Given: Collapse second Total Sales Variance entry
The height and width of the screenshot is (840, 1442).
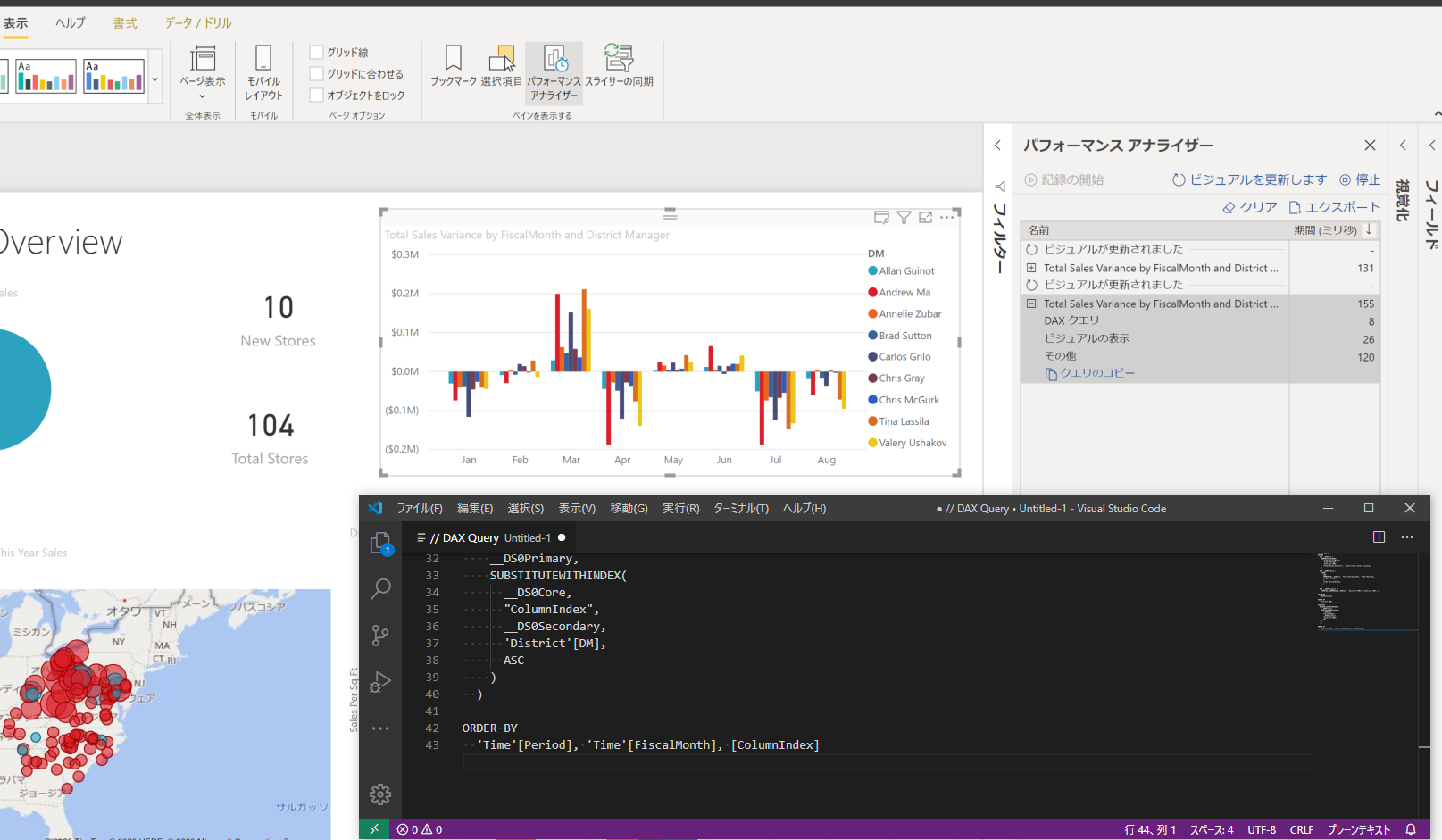Looking at the screenshot, I should coord(1031,304).
